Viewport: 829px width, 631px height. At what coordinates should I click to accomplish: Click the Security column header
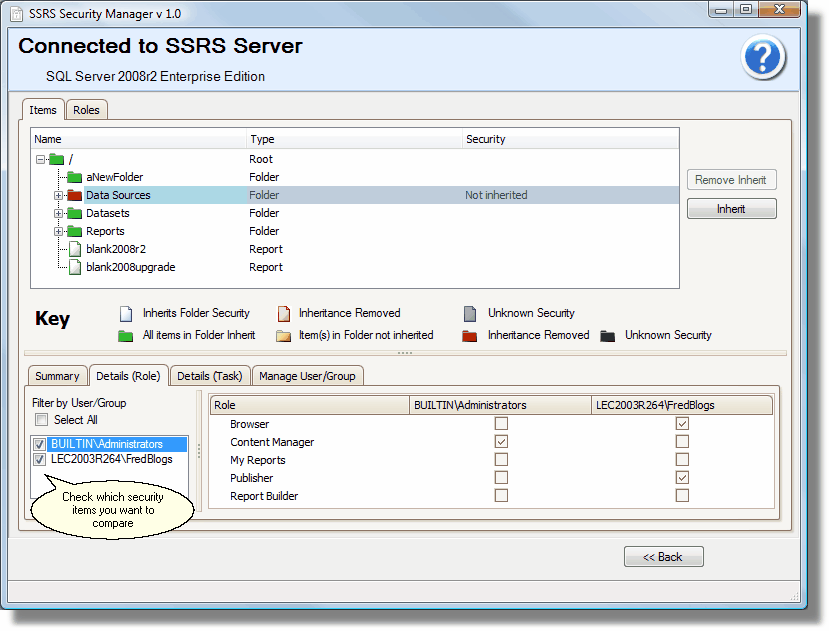[x=570, y=139]
